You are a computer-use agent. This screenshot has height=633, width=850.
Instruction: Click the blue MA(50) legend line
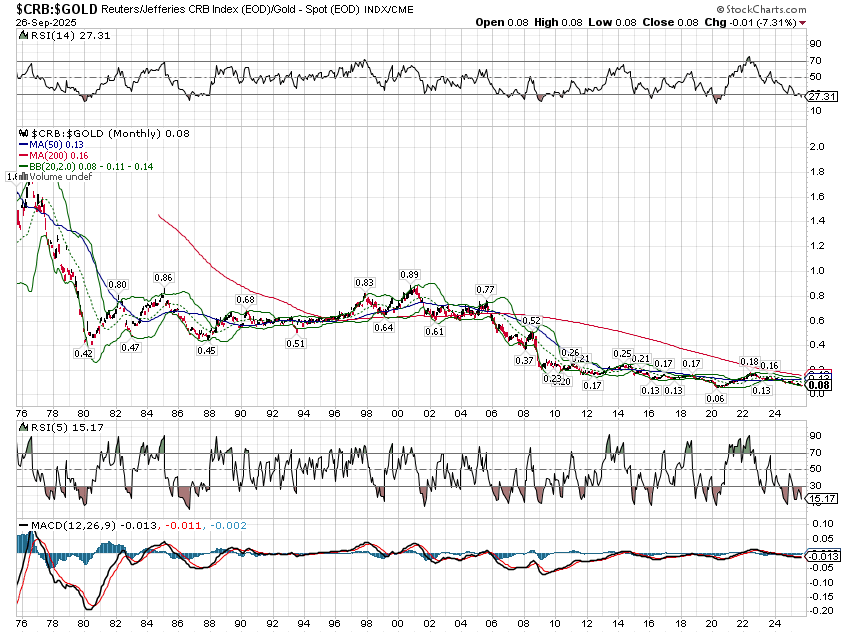tap(23, 144)
